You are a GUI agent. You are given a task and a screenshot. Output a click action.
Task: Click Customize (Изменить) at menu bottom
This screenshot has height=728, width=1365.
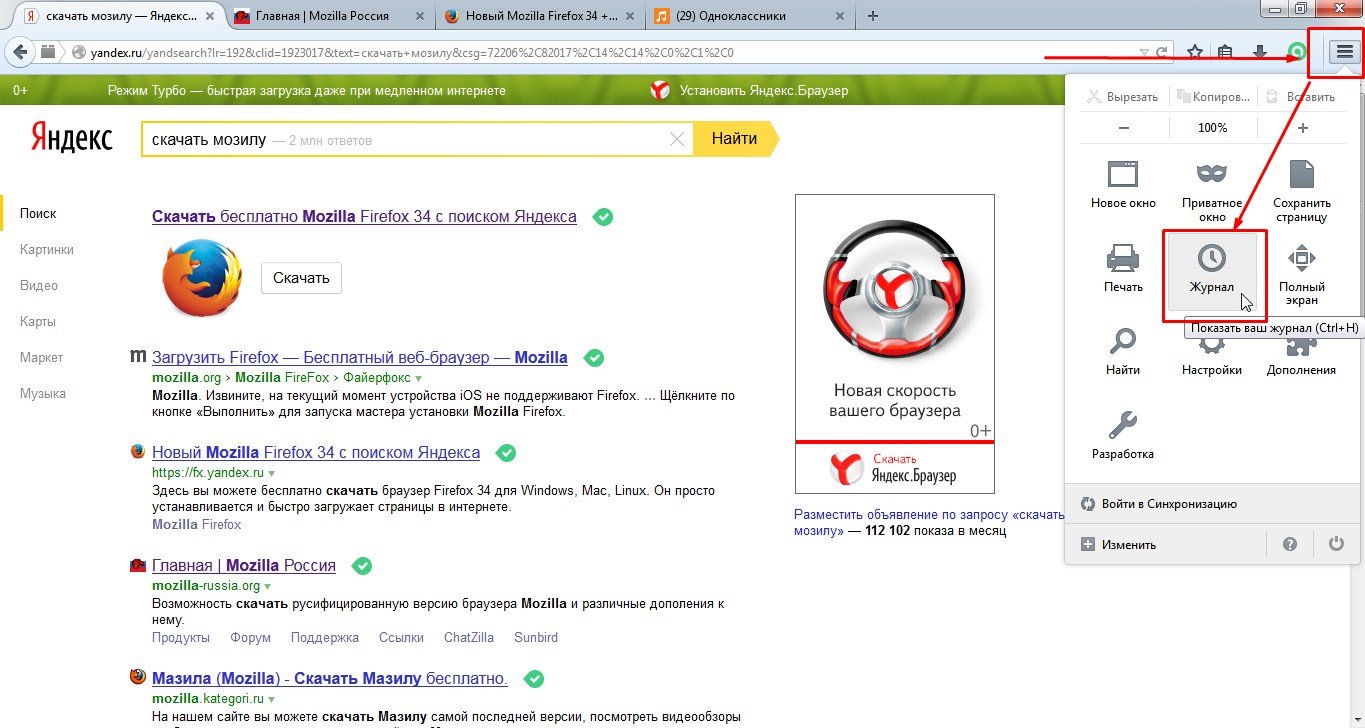[1118, 545]
